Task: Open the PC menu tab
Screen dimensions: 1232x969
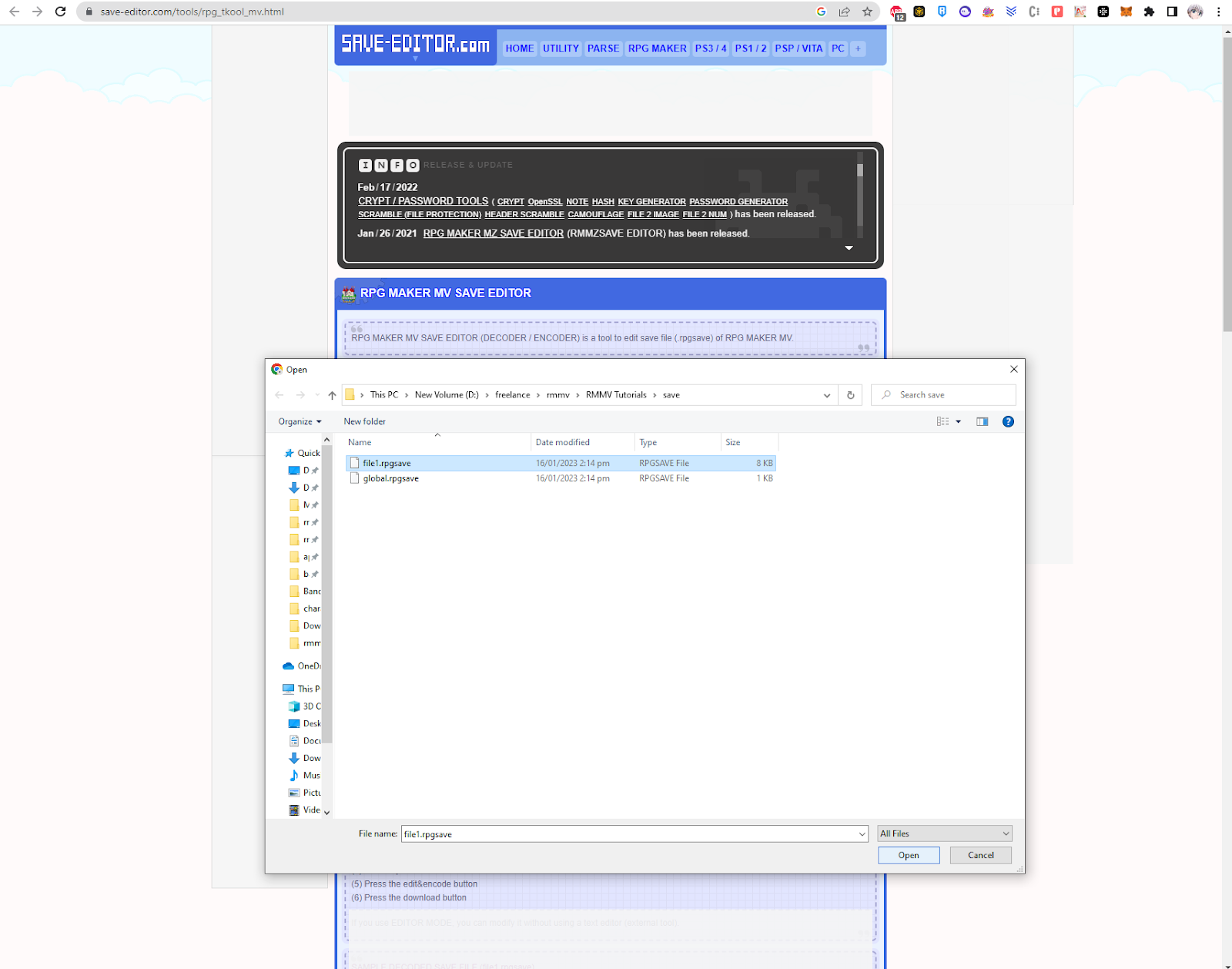Action: pyautogui.click(x=838, y=48)
